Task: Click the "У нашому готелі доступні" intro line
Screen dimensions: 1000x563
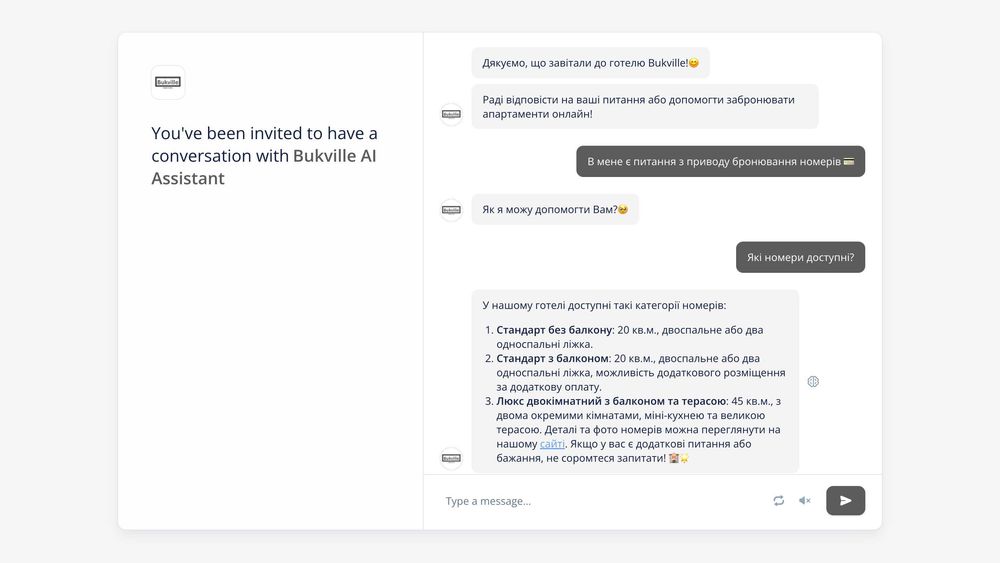Action: coord(604,305)
